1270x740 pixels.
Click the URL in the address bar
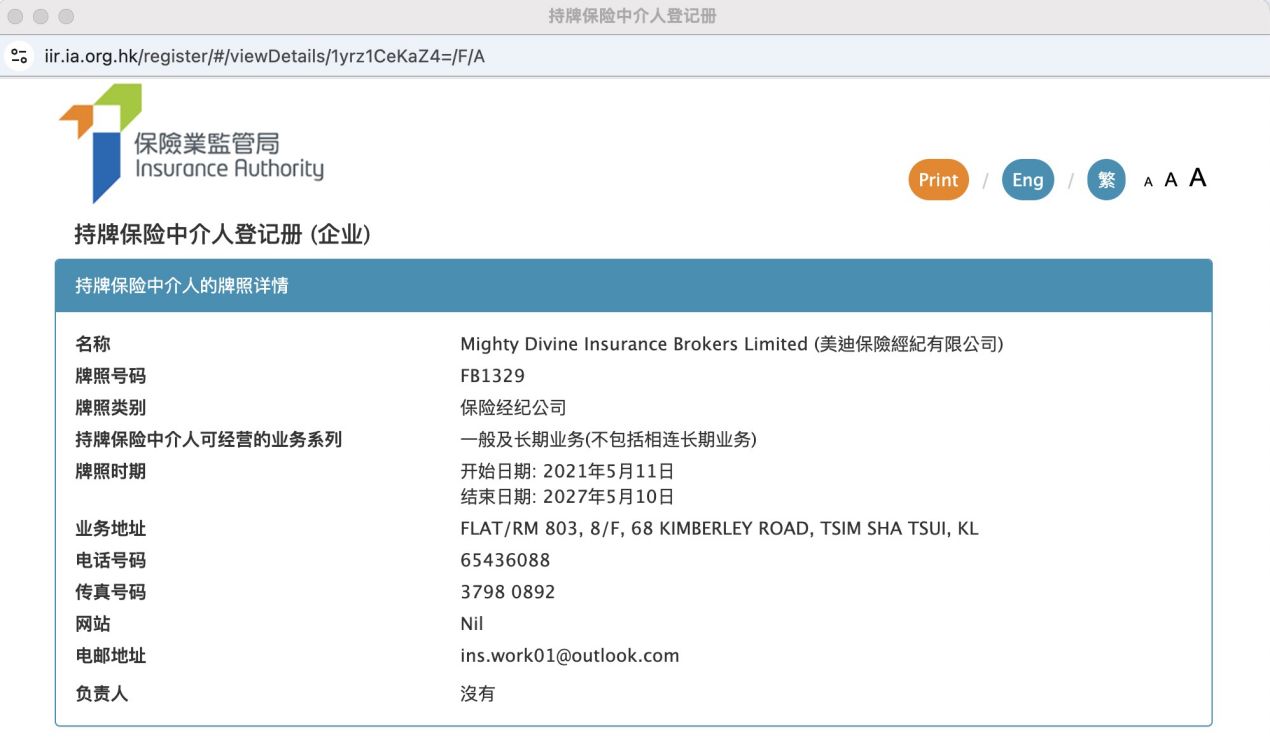tap(265, 56)
